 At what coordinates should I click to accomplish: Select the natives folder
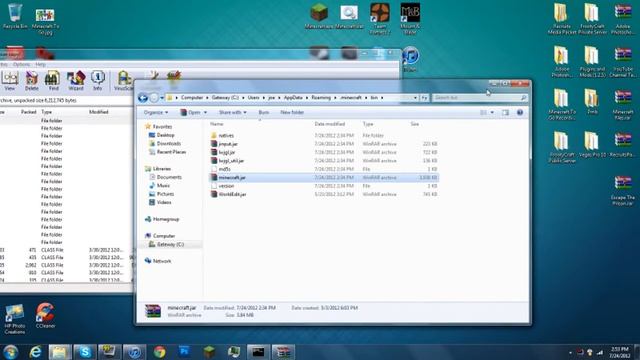pyautogui.click(x=222, y=136)
